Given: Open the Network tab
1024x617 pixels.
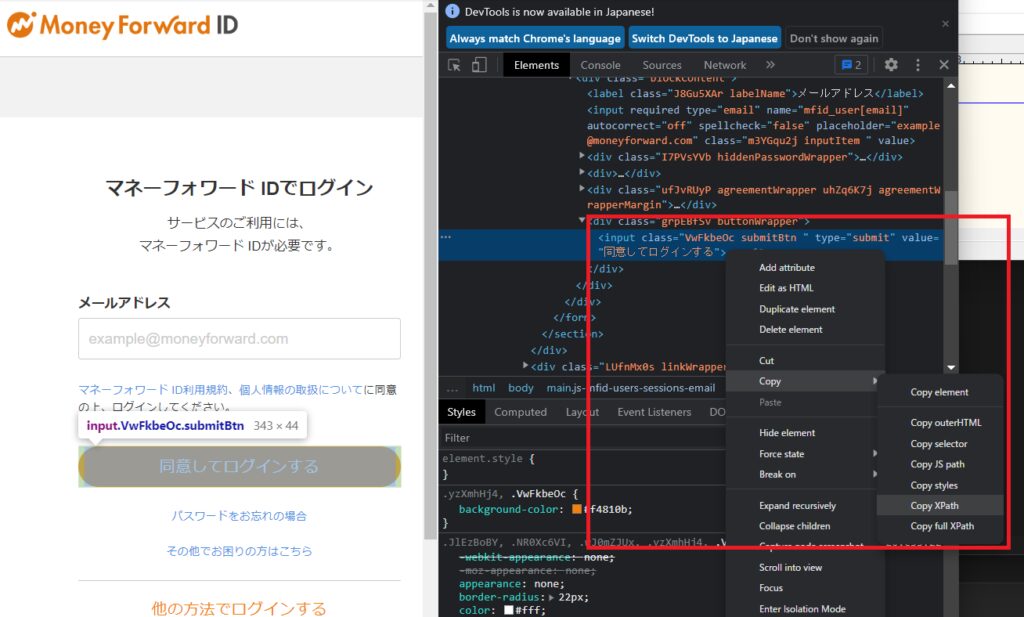Looking at the screenshot, I should coord(725,65).
